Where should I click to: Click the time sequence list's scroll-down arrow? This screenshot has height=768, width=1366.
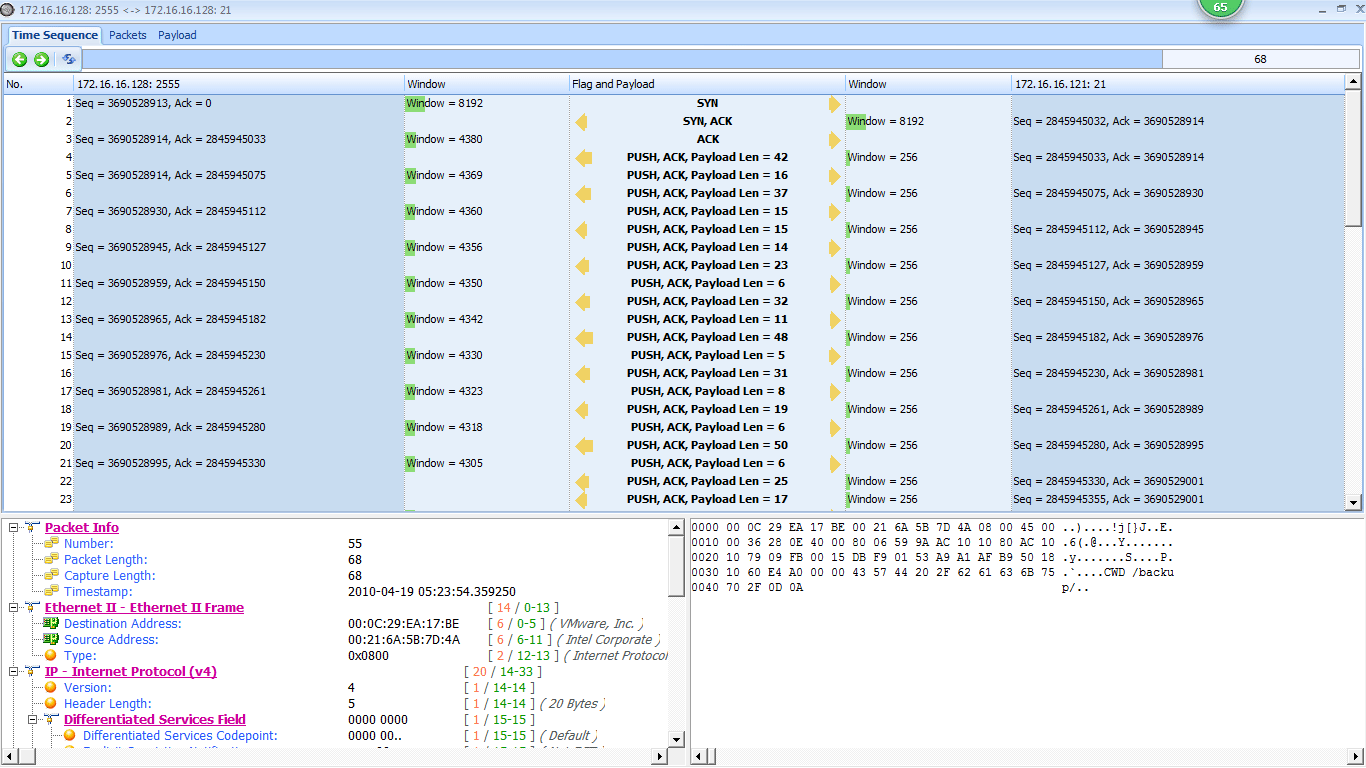click(x=1354, y=503)
